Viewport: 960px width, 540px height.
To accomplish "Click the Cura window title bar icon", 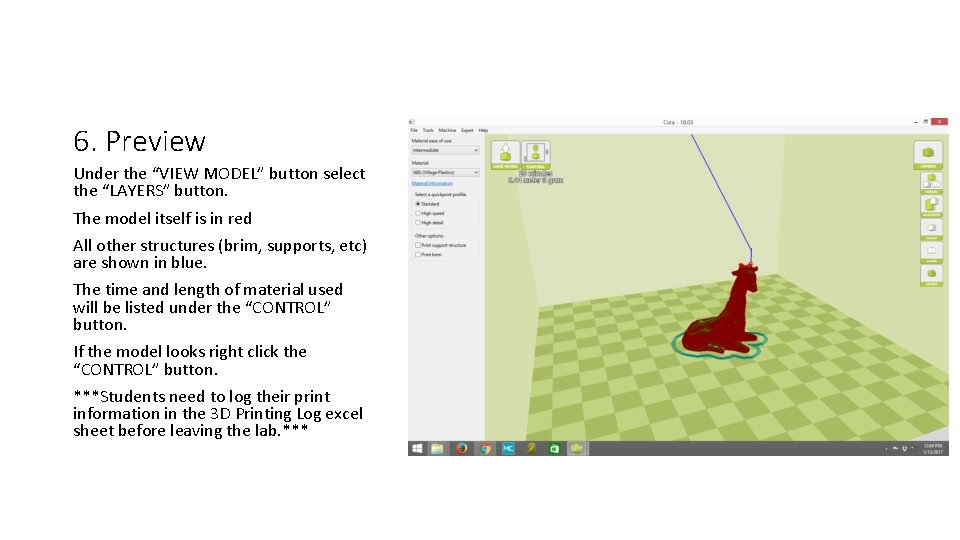I will 412,122.
